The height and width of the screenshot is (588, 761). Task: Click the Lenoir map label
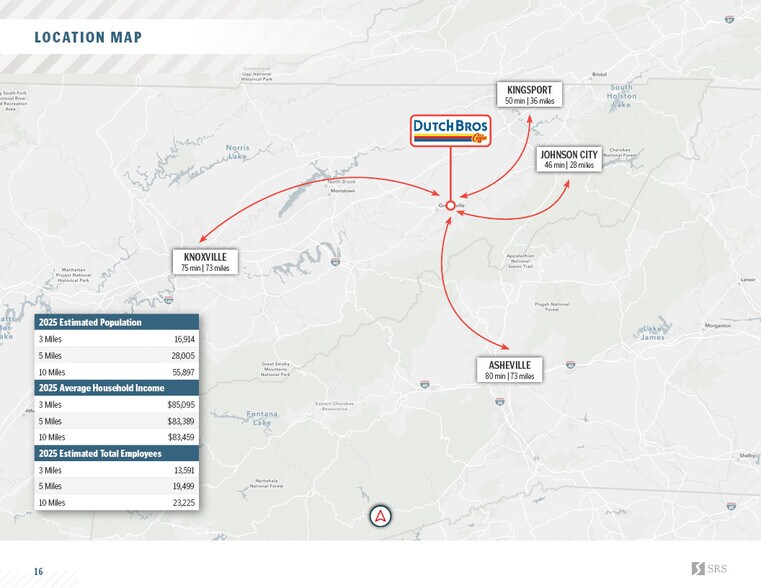[x=748, y=280]
